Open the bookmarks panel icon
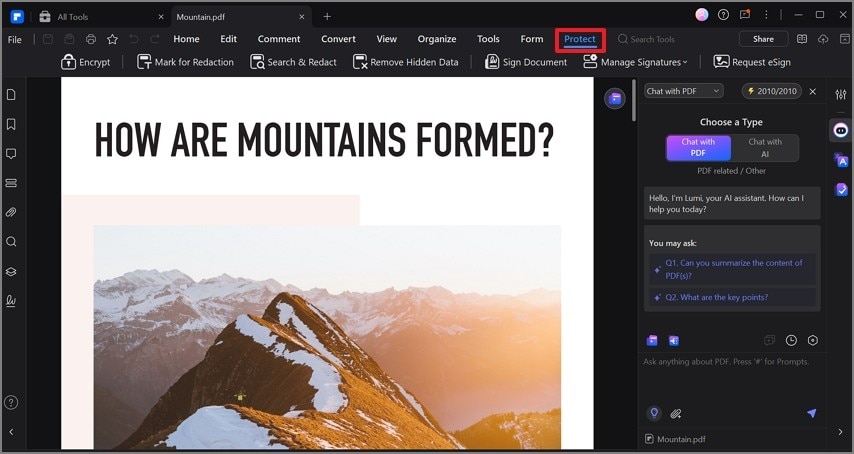This screenshot has width=854, height=454. click(11, 125)
